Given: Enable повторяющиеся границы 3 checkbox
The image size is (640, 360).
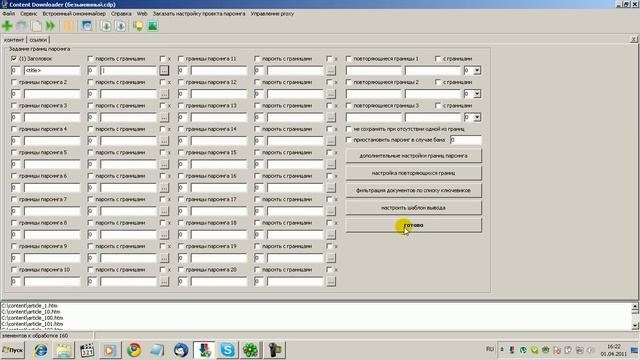Looking at the screenshot, I should coord(349,106).
